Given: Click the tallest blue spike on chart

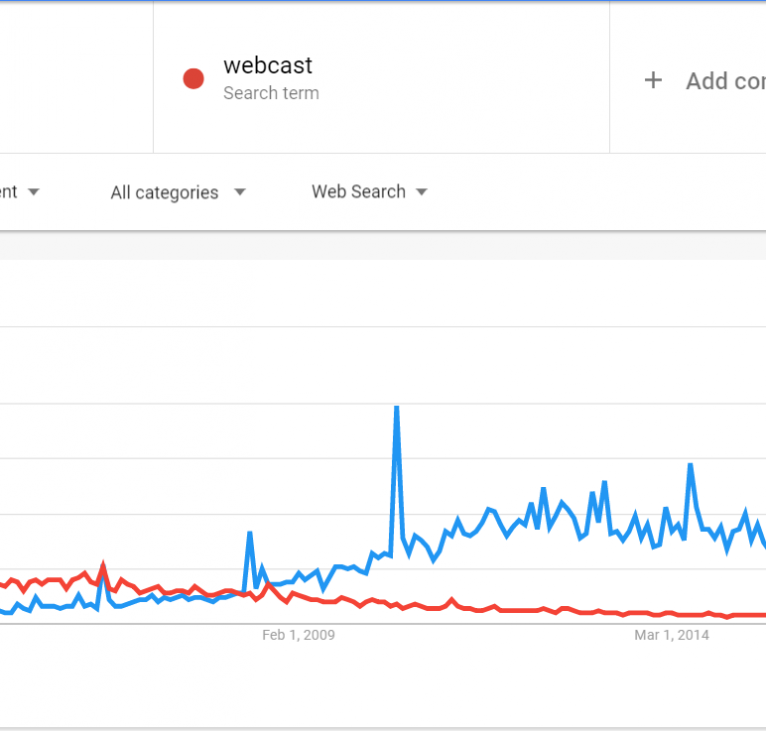Looking at the screenshot, I should pos(397,409).
